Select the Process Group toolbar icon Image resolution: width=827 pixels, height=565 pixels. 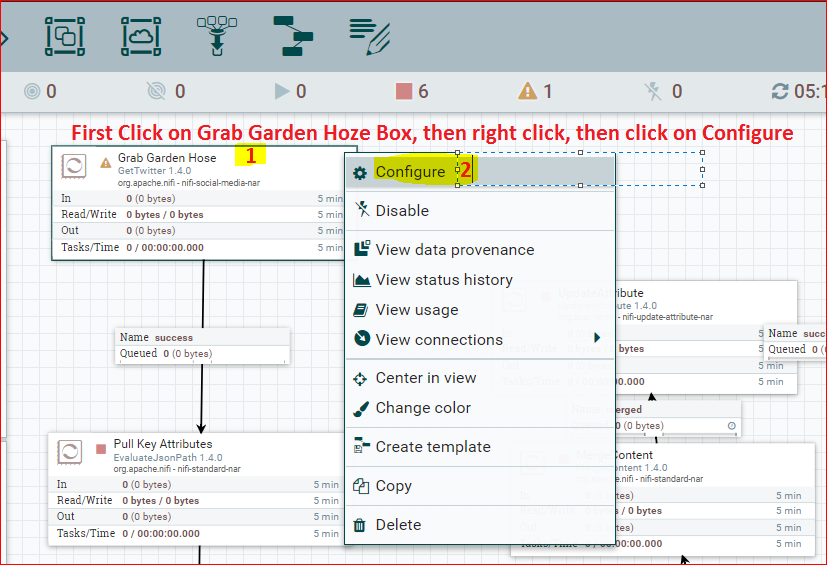point(65,36)
